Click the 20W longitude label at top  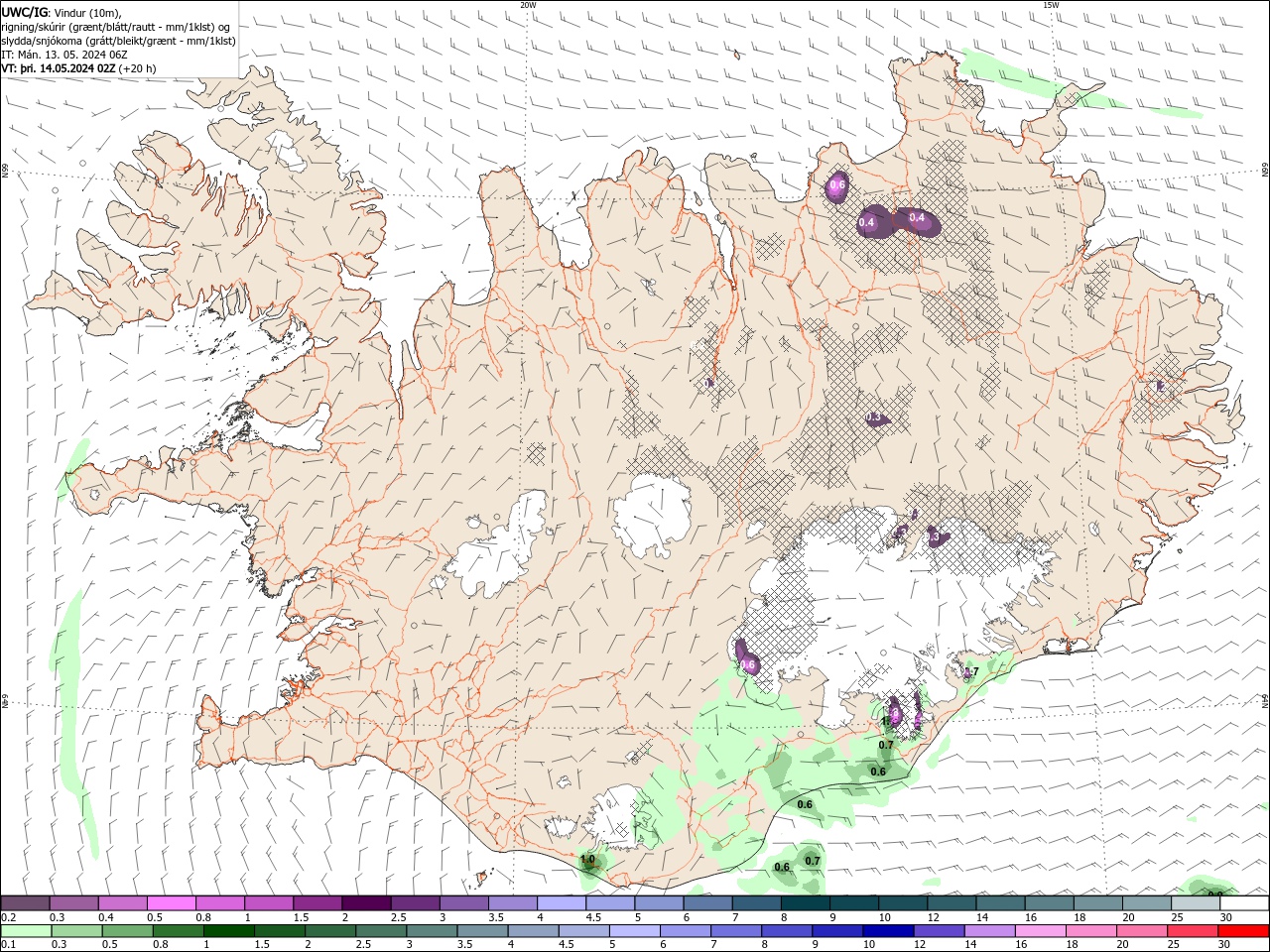click(528, 5)
